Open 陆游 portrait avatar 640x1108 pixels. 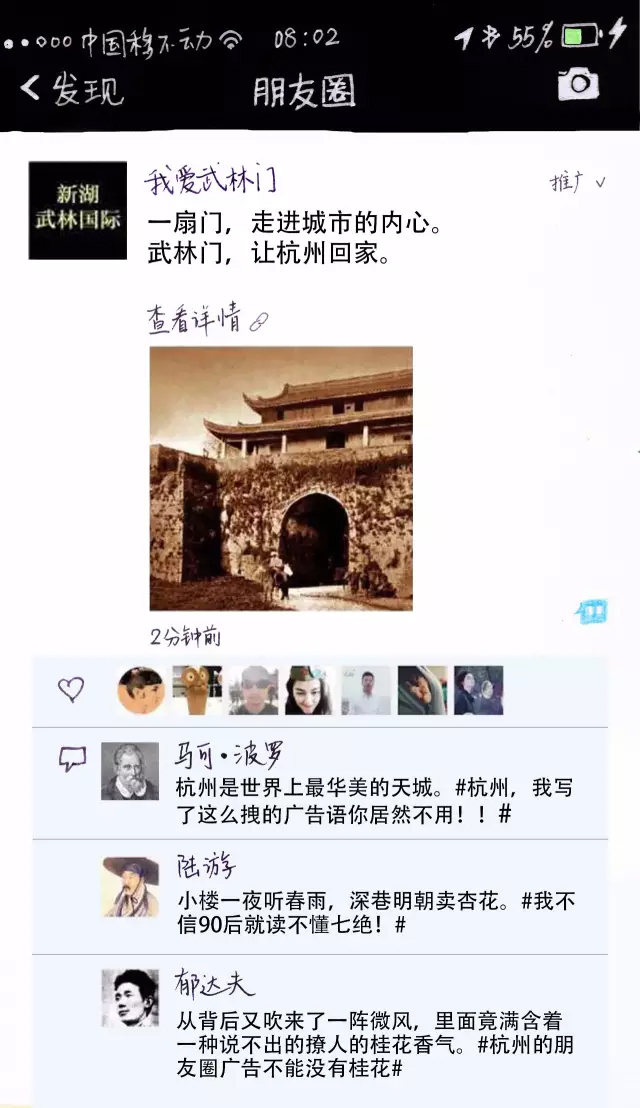pos(130,886)
